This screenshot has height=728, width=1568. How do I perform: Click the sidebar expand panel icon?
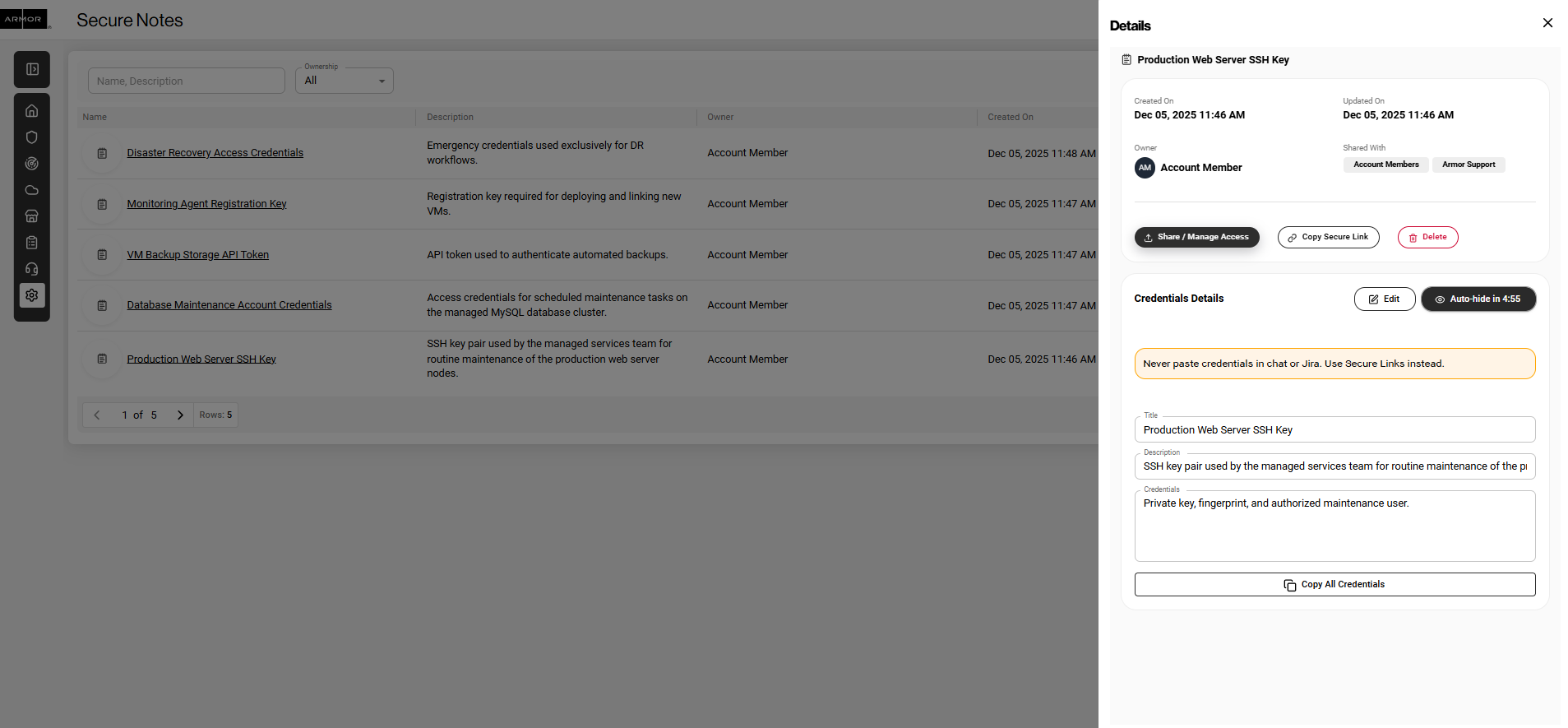pyautogui.click(x=32, y=70)
